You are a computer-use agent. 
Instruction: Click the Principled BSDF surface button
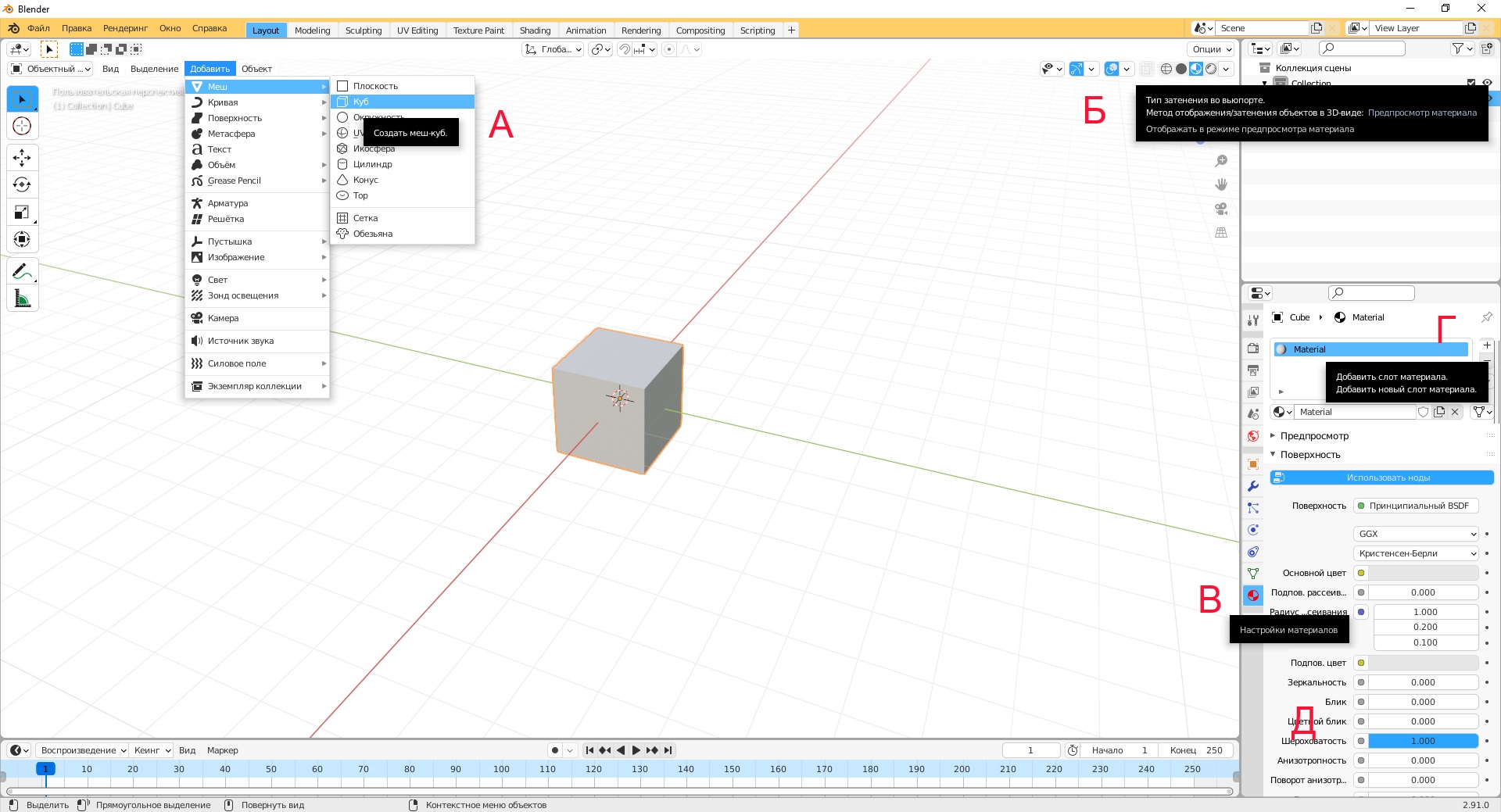point(1416,506)
